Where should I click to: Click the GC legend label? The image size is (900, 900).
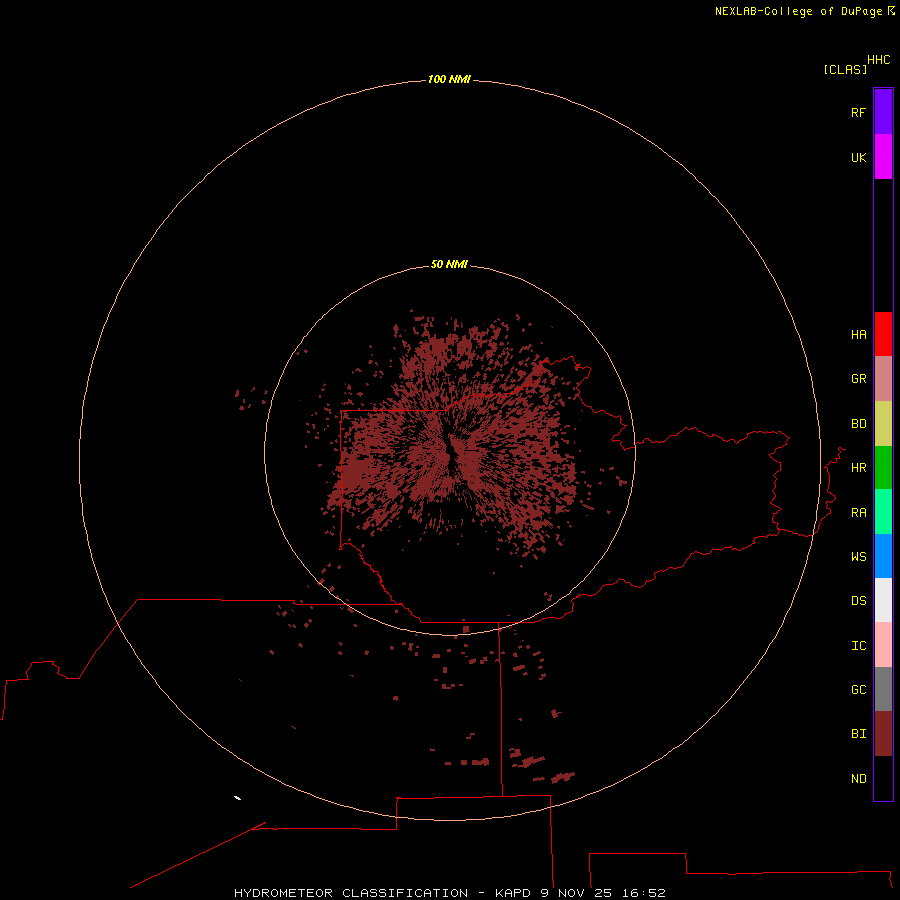858,690
